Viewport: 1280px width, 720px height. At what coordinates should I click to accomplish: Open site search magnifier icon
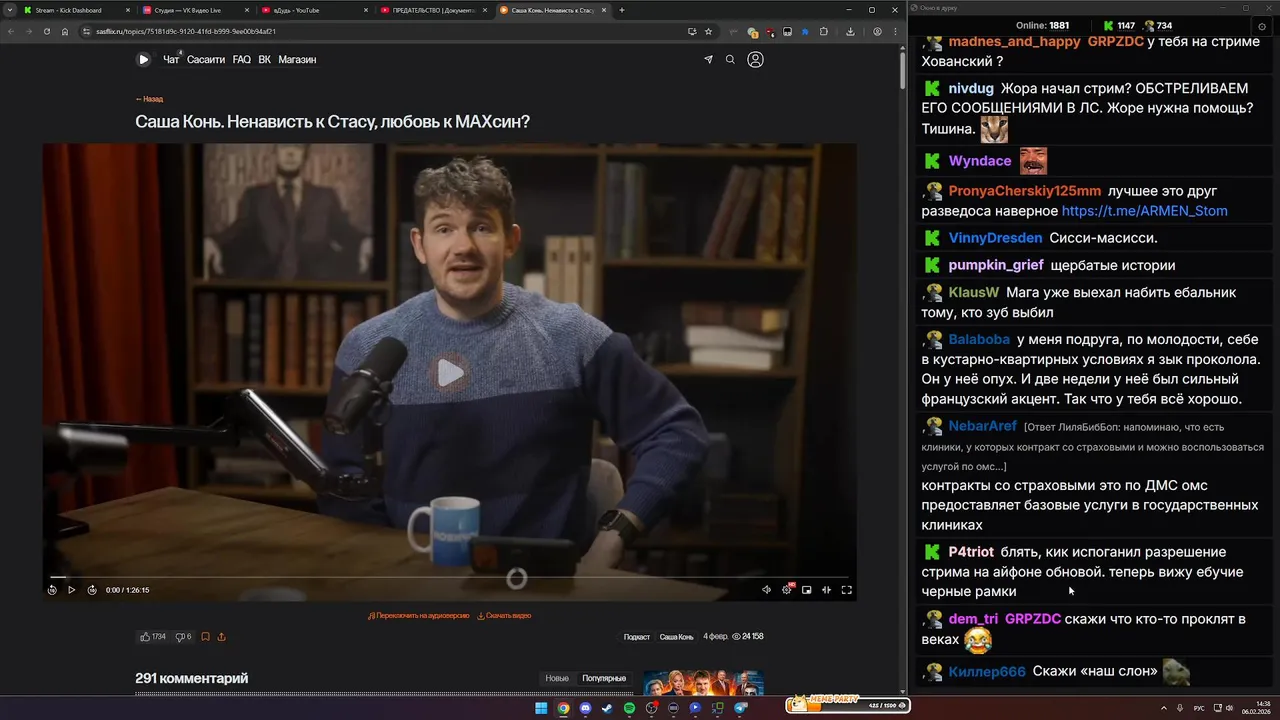tap(730, 60)
